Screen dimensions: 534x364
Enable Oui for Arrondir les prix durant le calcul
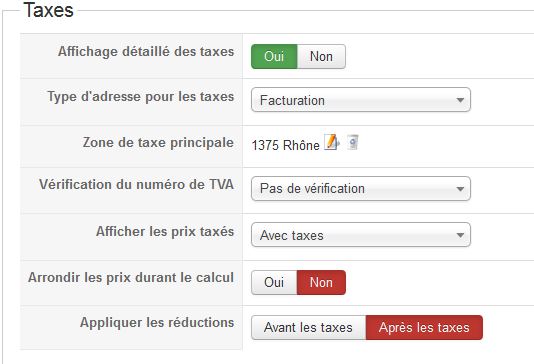click(274, 283)
